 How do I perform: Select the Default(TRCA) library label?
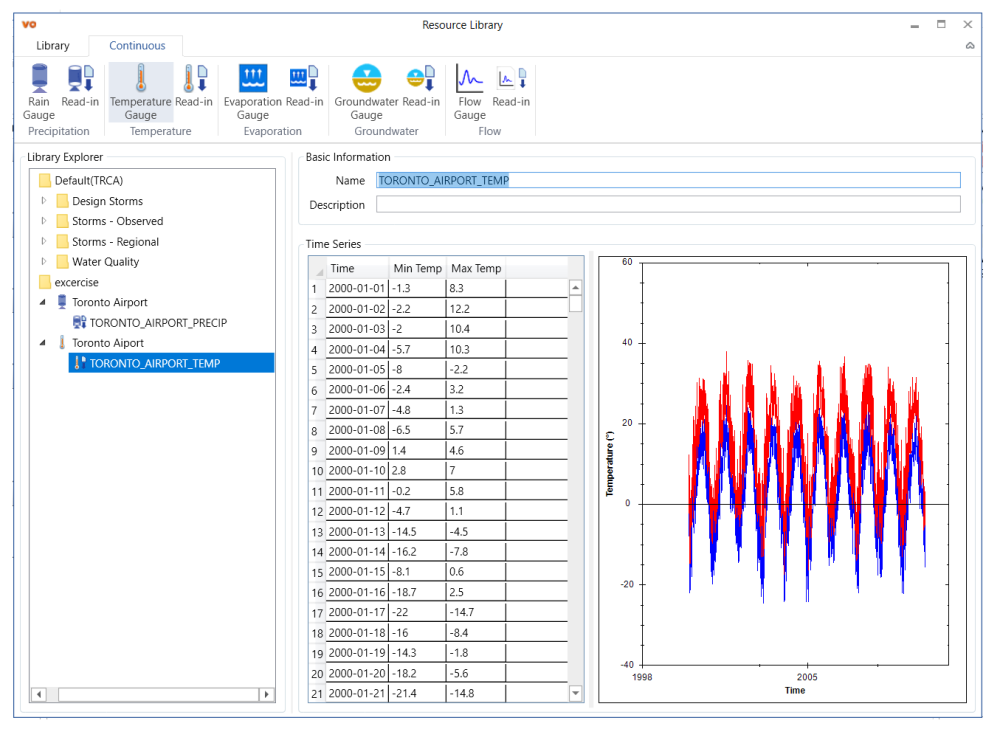click(x=89, y=180)
